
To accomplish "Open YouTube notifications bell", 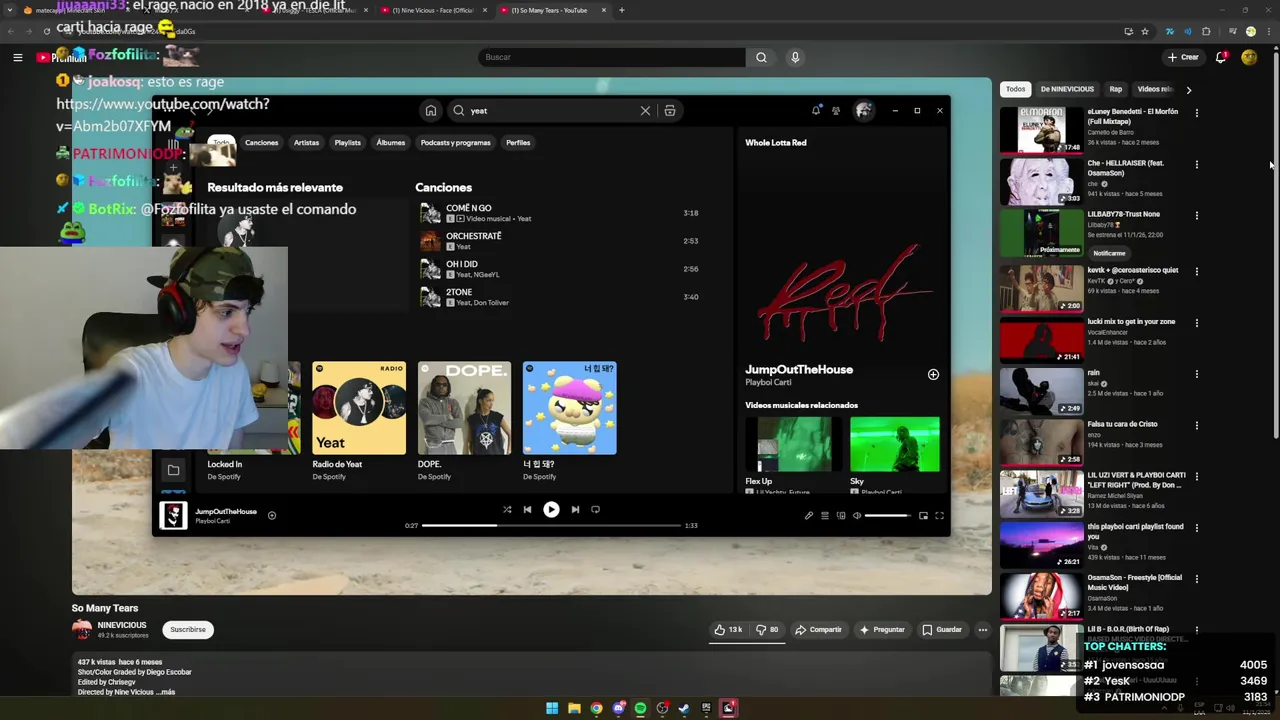I will coord(1221,57).
